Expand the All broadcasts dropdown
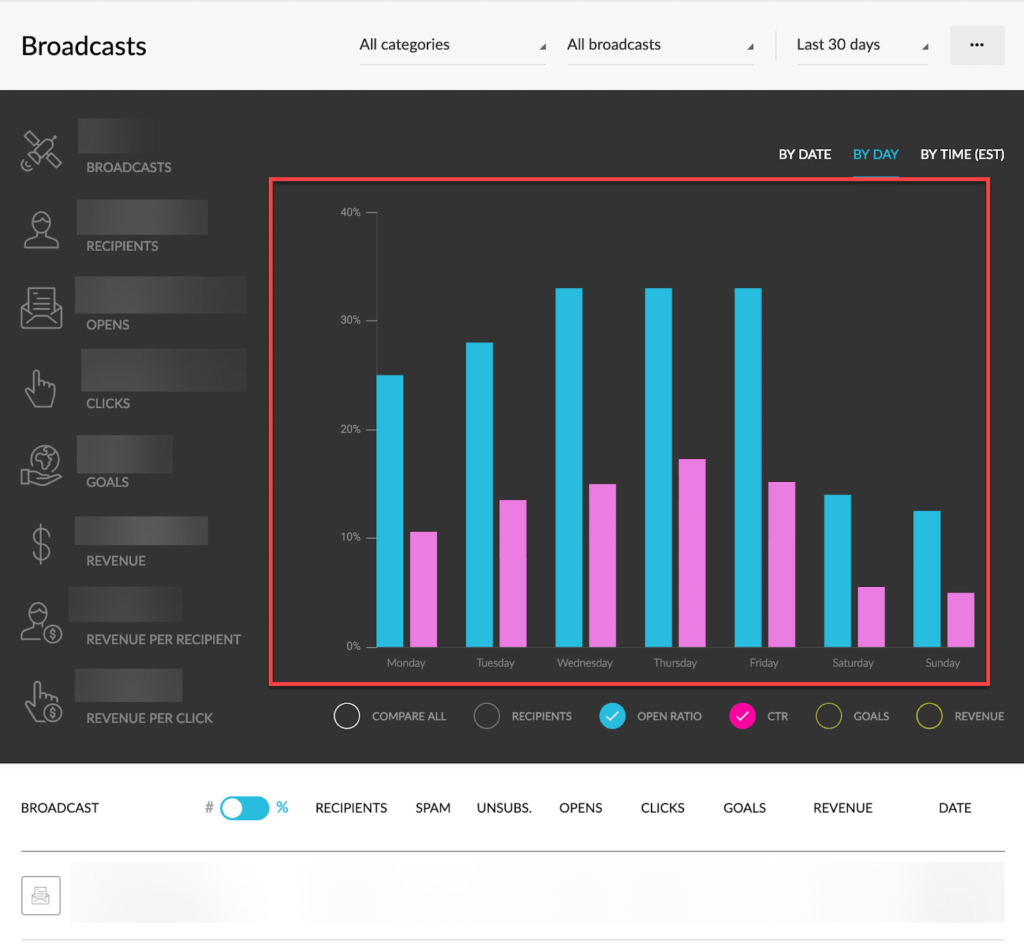Screen dimensions: 1024x947 (660, 45)
